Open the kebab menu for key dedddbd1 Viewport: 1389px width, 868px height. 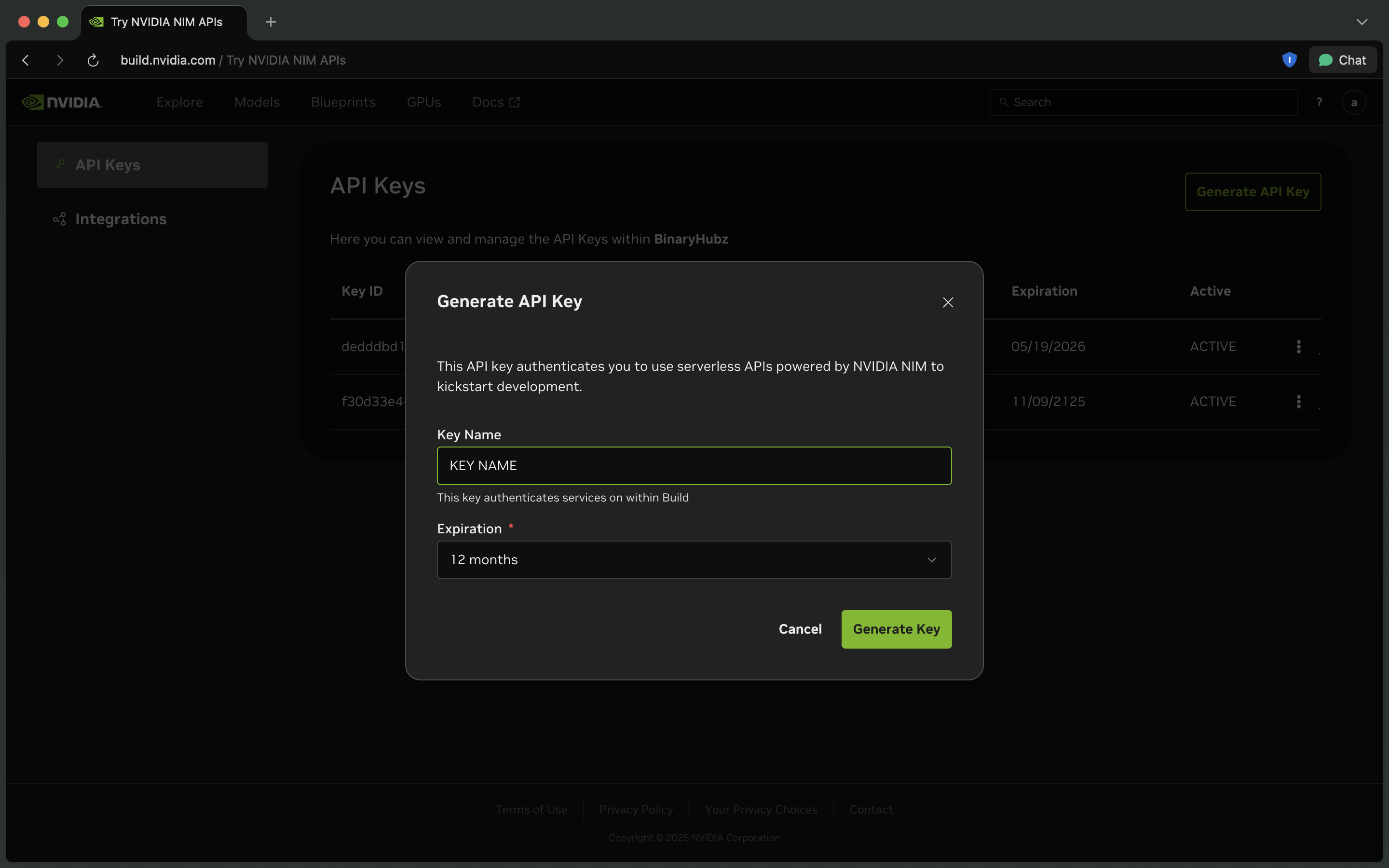point(1298,346)
